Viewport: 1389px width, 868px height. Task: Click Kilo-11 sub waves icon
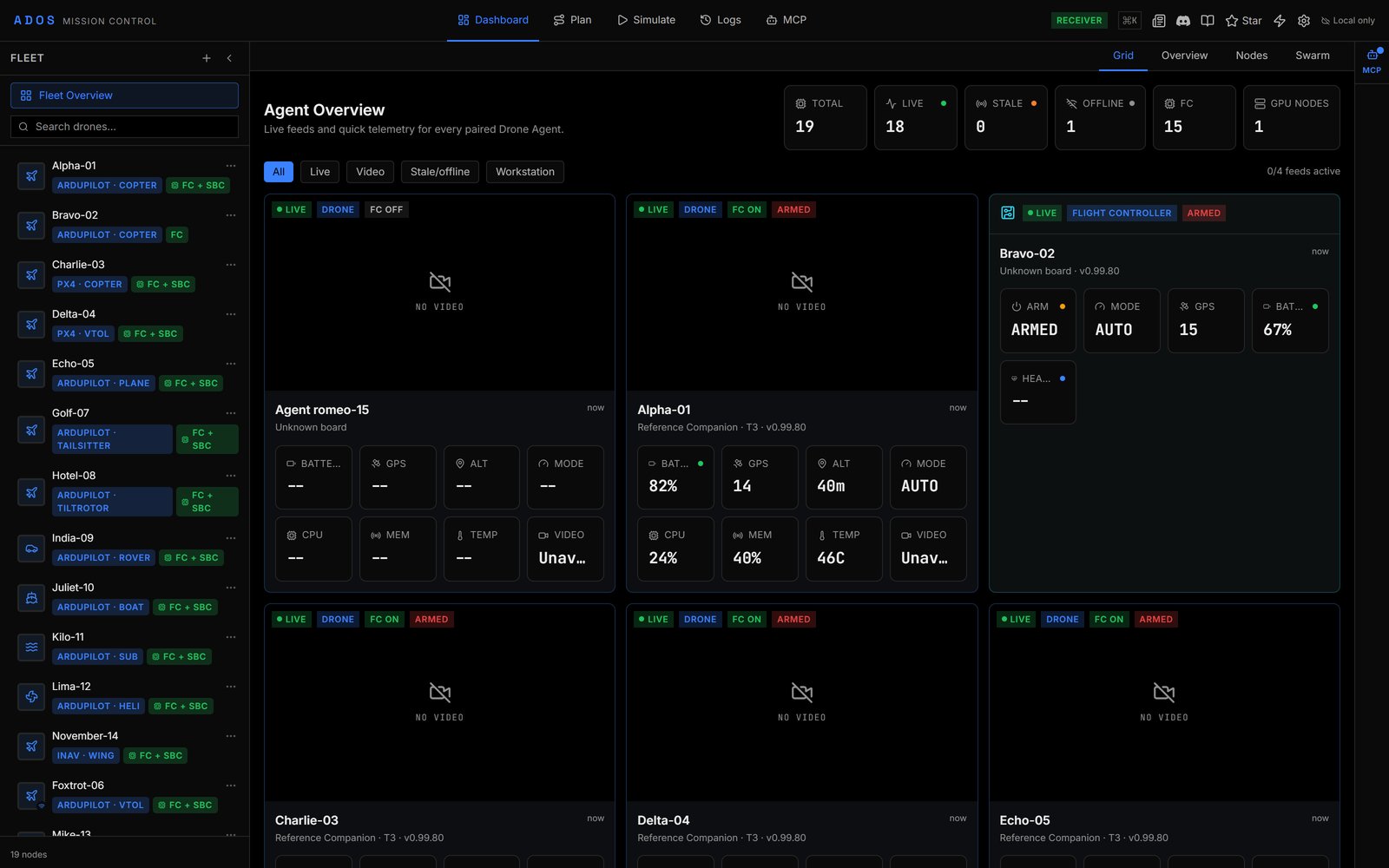(31, 648)
